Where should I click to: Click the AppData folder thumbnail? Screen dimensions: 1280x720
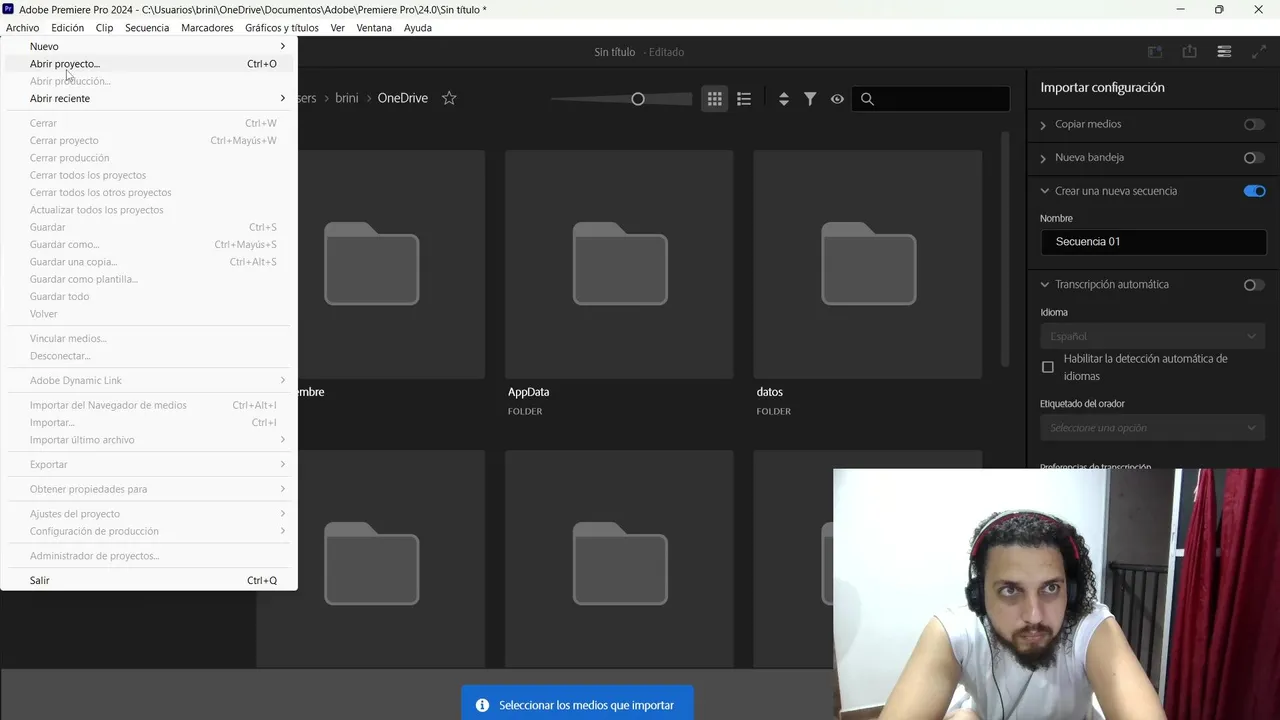click(x=619, y=264)
